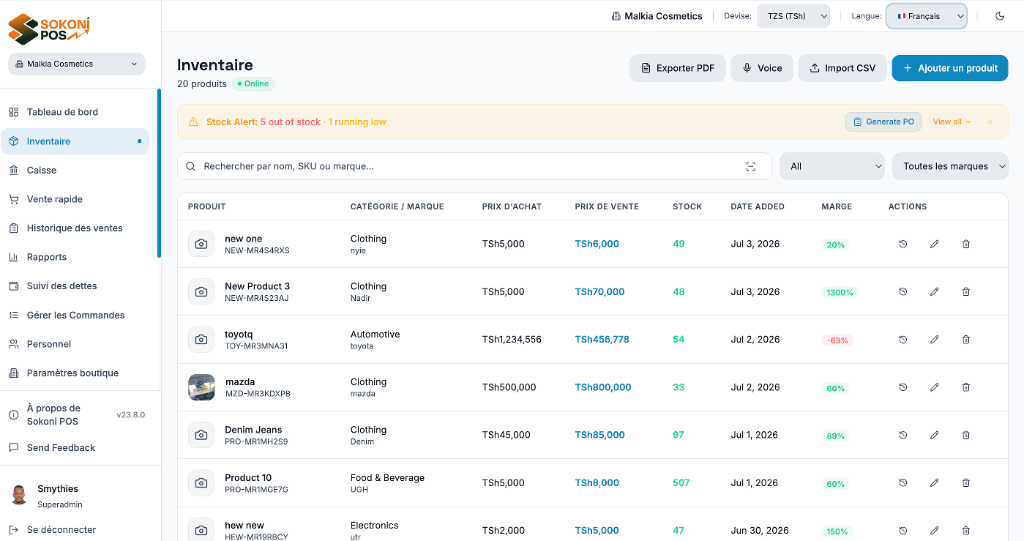The image size is (1024, 541).
Task: Open the Devise currency dropdown
Action: pyautogui.click(x=793, y=16)
